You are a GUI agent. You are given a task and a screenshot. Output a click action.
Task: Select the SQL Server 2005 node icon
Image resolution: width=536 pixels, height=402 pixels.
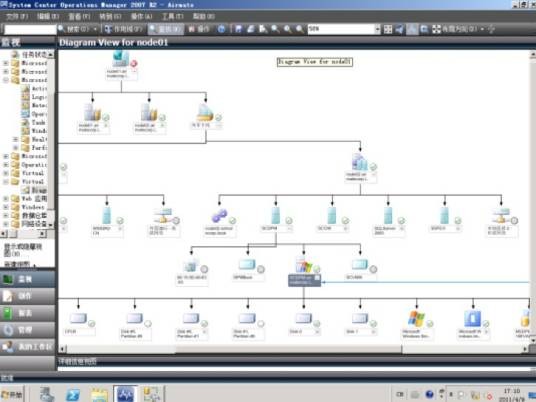388,216
